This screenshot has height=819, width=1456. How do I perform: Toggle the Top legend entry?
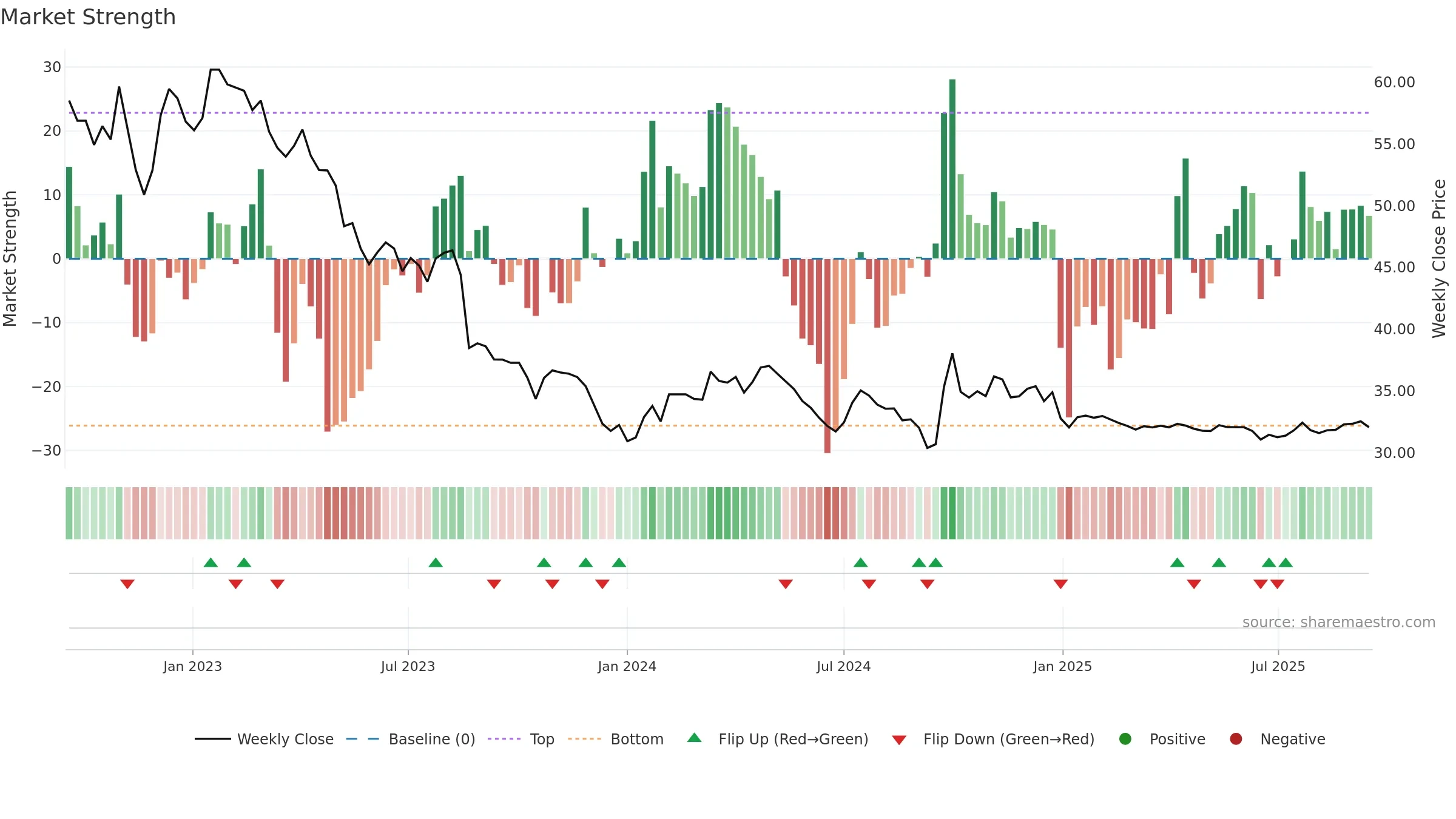521,739
